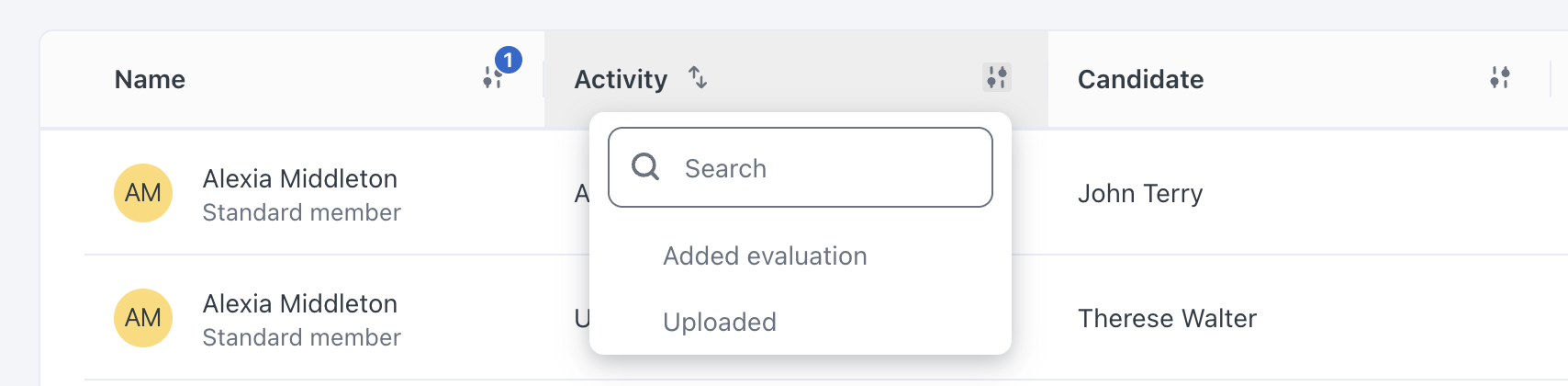Open the Candidate column filter icon
1568x386 pixels.
pos(1500,78)
